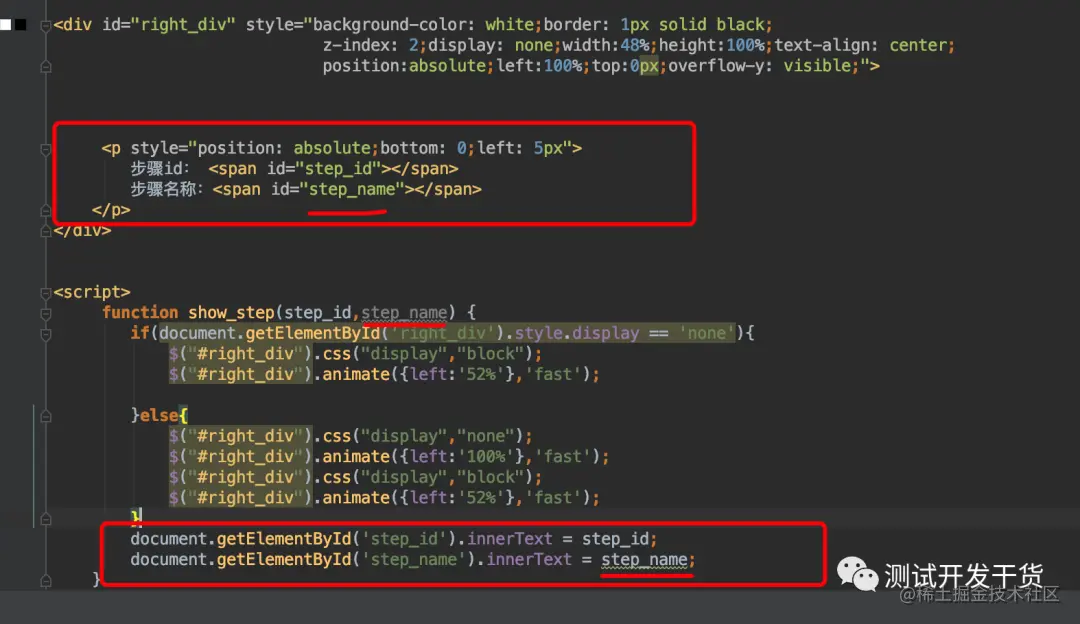Click fold end marker at else closing brace
1080x624 pixels.
pos(45,519)
